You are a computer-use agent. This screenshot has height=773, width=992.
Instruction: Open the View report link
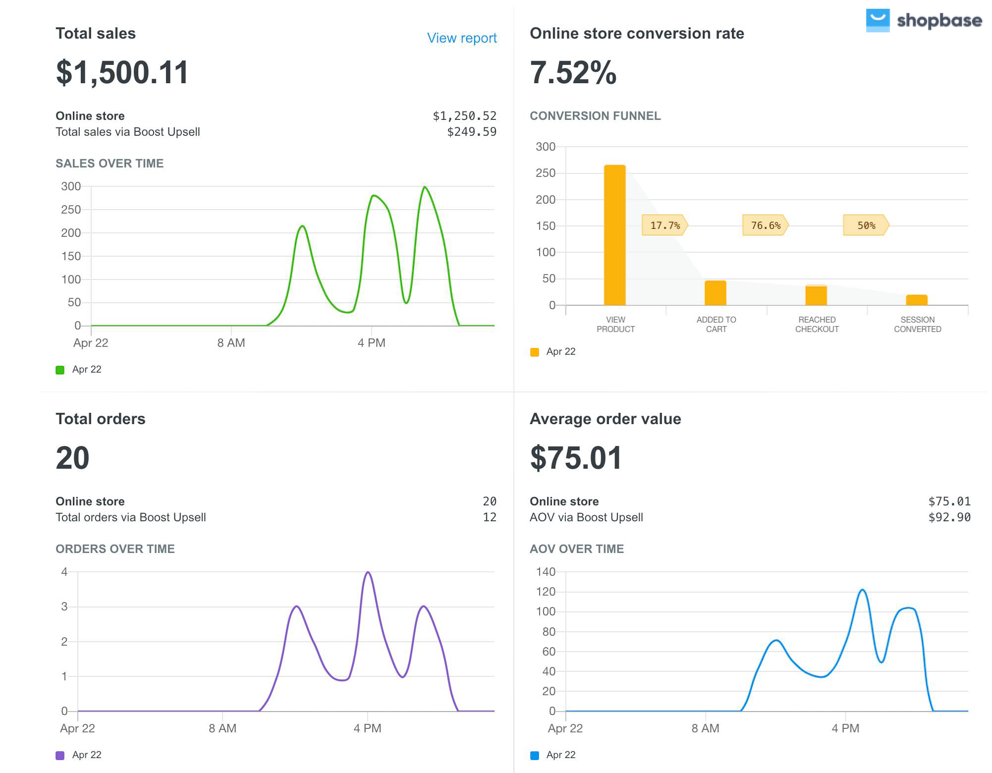461,38
